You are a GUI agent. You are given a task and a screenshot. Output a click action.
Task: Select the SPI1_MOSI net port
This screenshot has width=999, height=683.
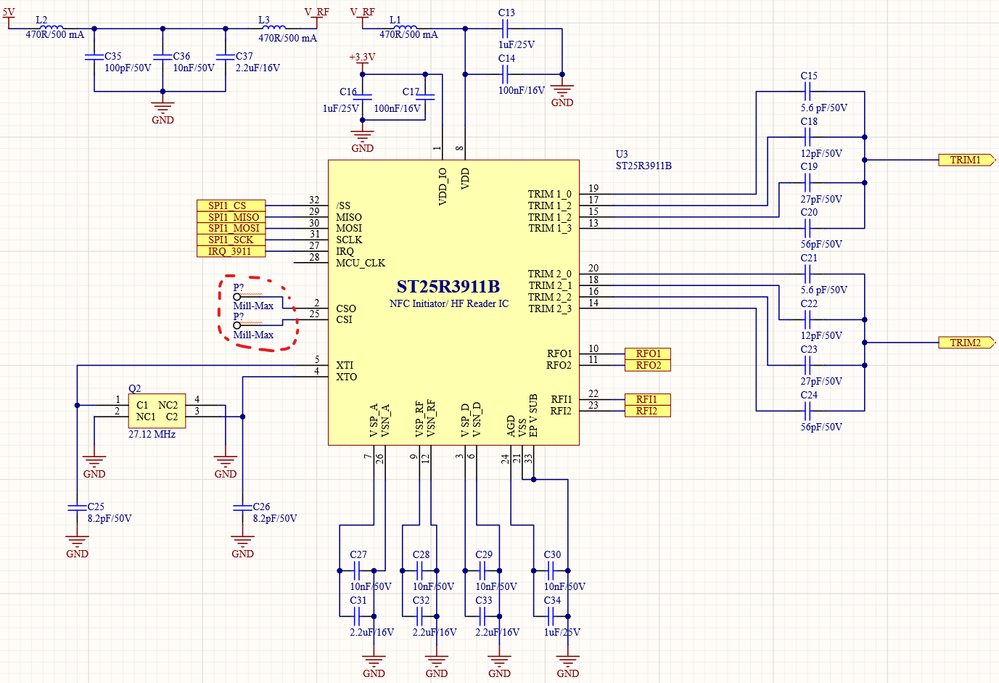click(x=231, y=228)
